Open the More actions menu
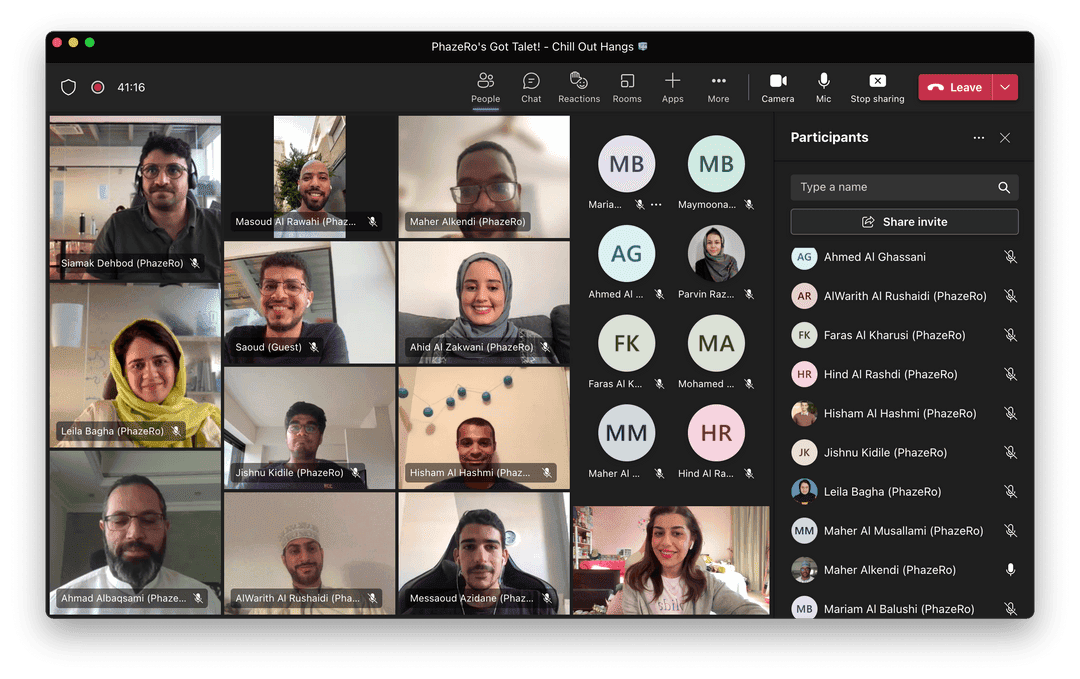Viewport: 1080px width, 679px height. (718, 87)
